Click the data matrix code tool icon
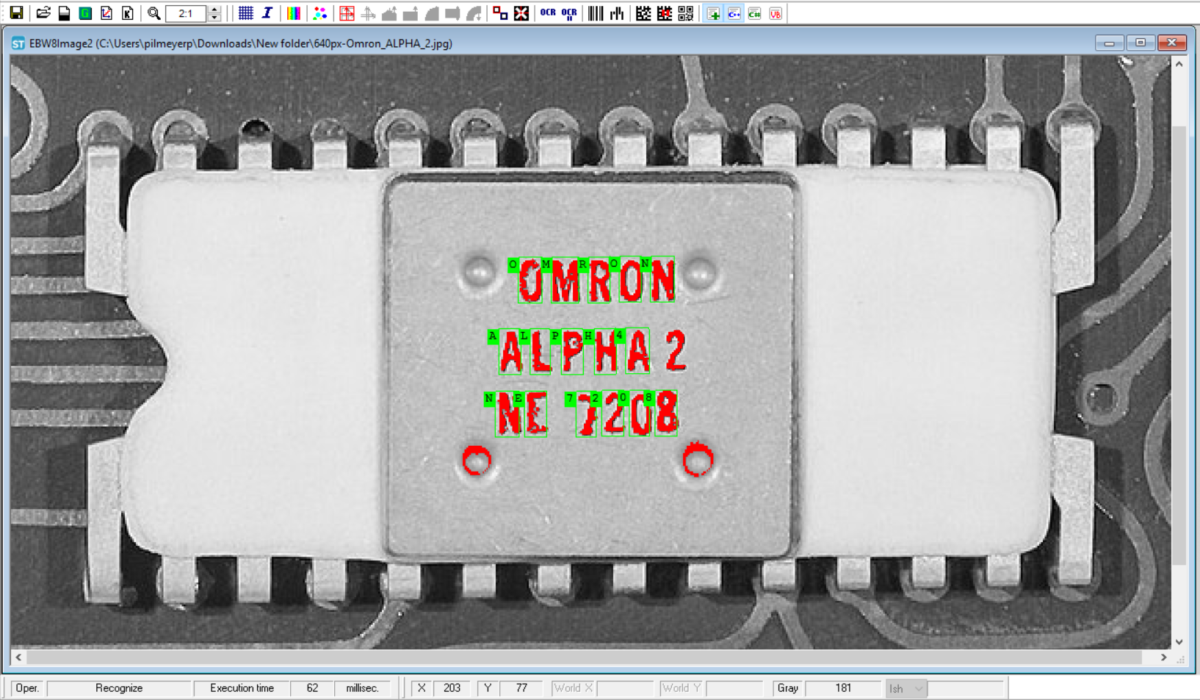 tap(642, 13)
